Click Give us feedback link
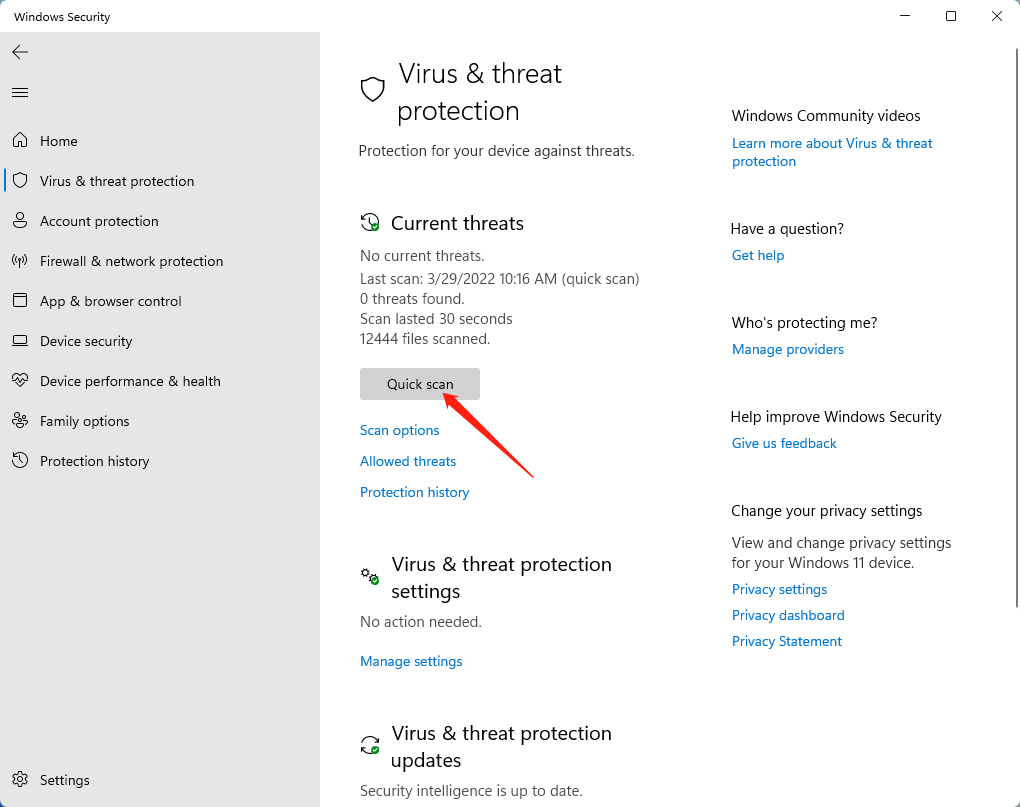 (784, 443)
